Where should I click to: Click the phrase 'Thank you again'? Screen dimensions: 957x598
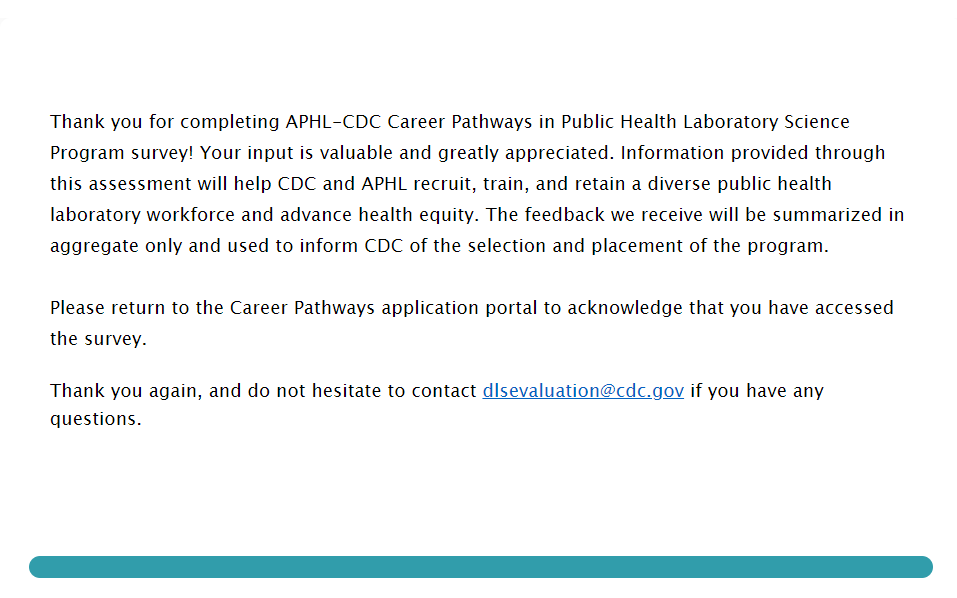[x=125, y=391]
